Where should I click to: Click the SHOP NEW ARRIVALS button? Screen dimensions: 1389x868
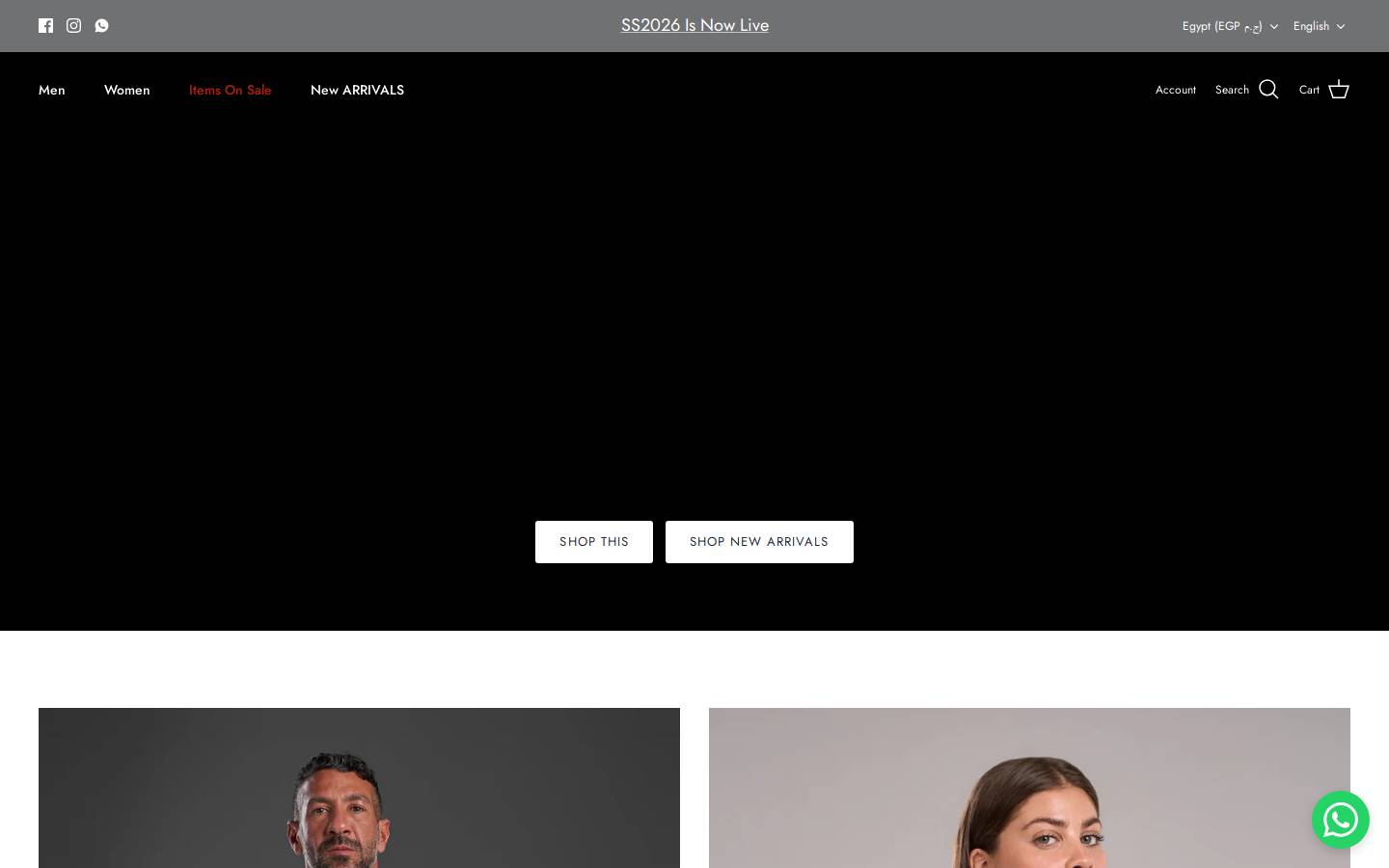click(759, 542)
